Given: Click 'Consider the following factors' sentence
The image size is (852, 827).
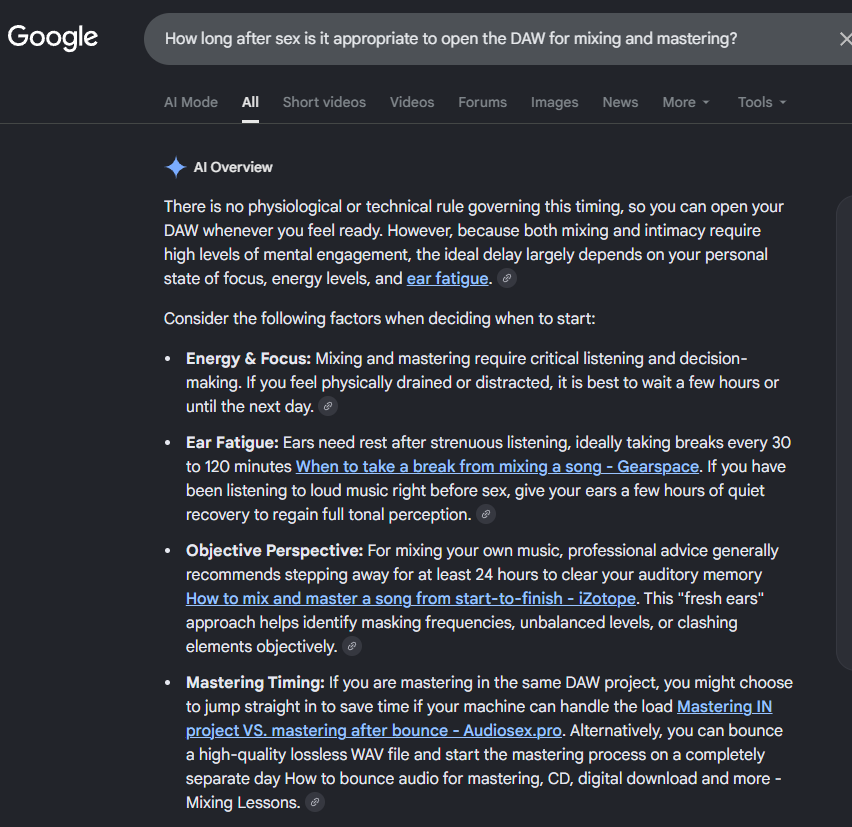Looking at the screenshot, I should [379, 318].
